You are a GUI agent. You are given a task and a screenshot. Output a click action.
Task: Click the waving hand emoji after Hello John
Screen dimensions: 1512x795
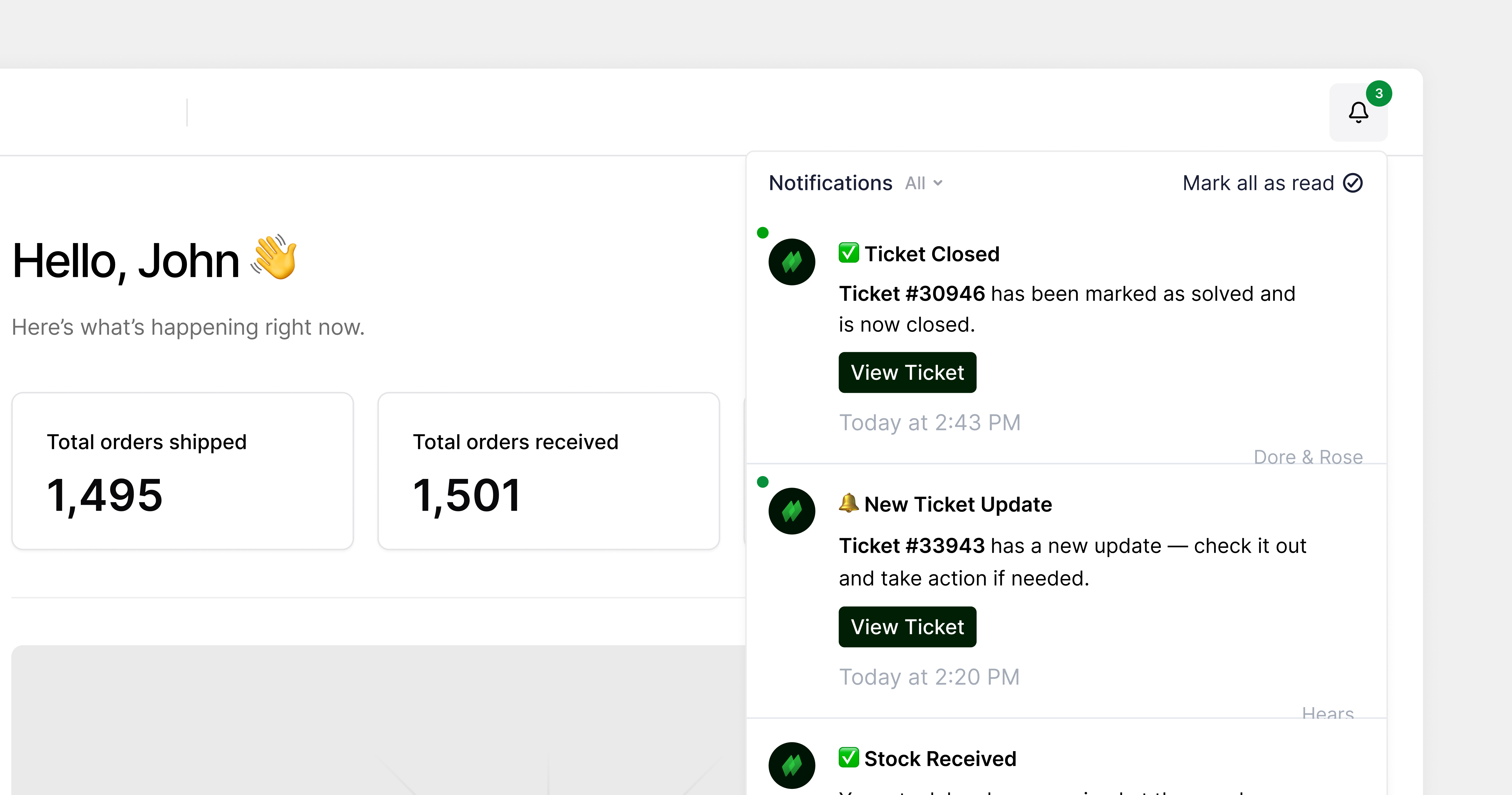[x=275, y=258]
